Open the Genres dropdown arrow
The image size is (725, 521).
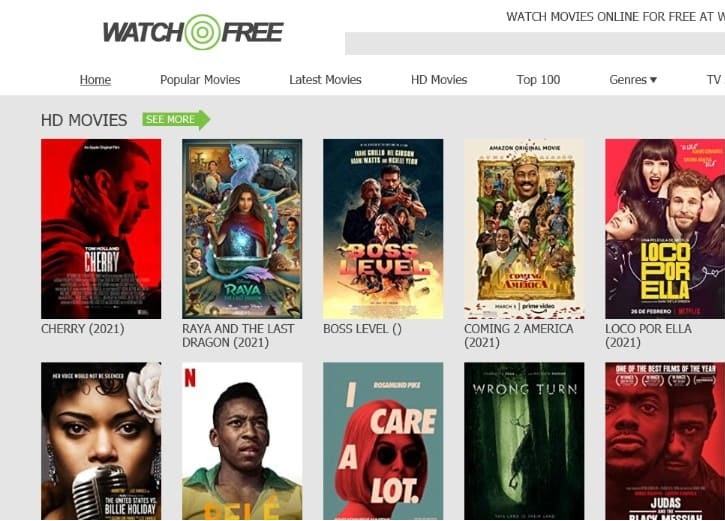click(653, 80)
